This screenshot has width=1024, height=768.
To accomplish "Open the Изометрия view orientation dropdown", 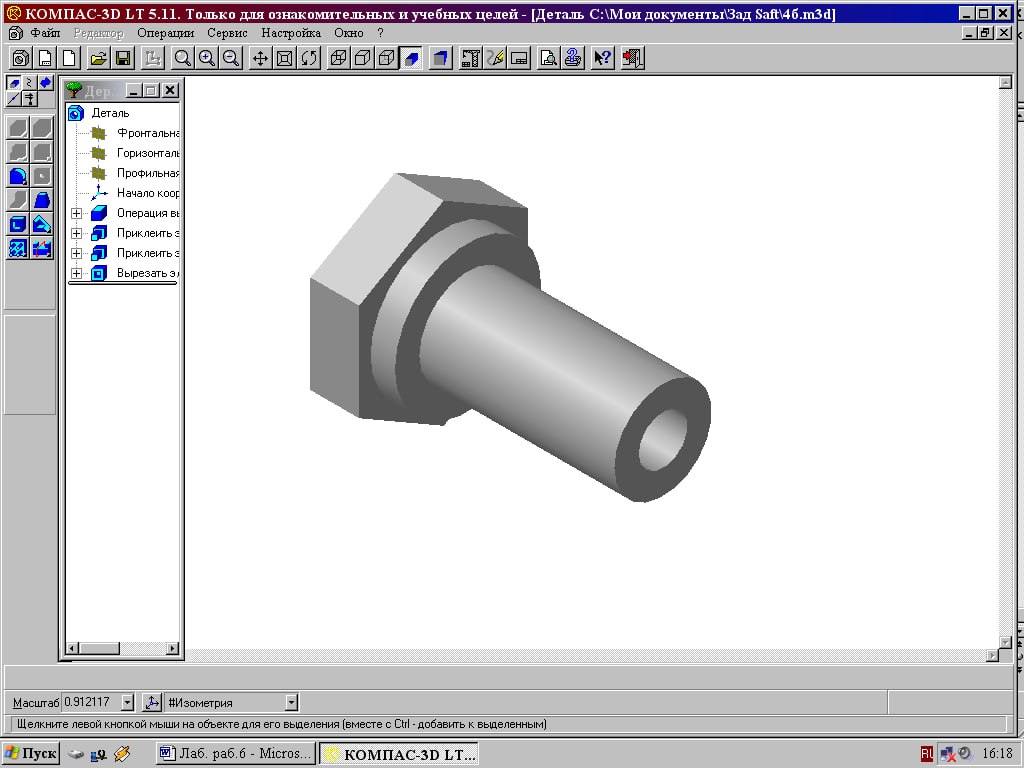I will tap(291, 703).
